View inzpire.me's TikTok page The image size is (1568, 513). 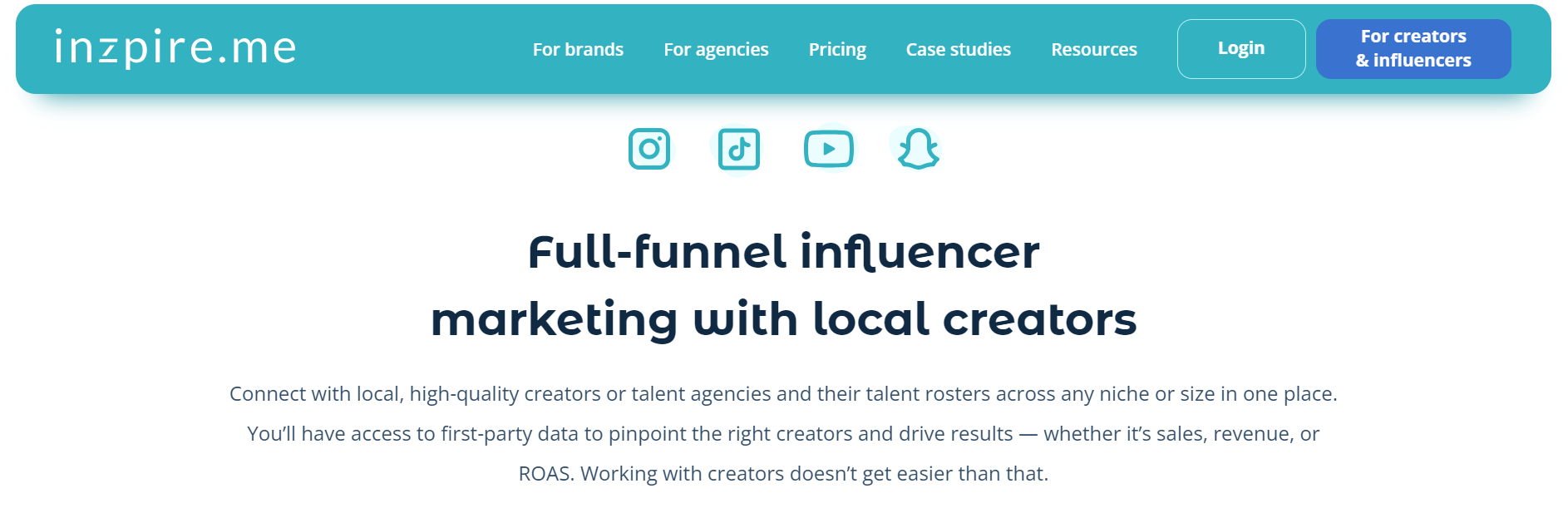pyautogui.click(x=739, y=149)
